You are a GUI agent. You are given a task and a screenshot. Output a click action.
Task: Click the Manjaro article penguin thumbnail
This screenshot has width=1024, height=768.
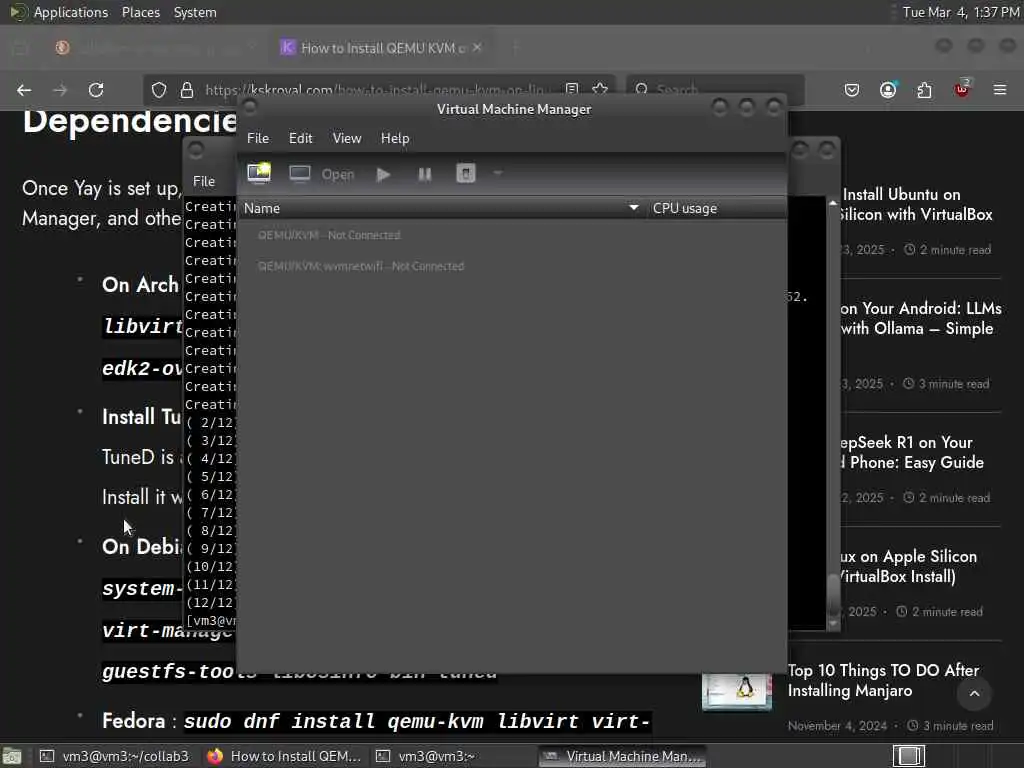point(737,691)
